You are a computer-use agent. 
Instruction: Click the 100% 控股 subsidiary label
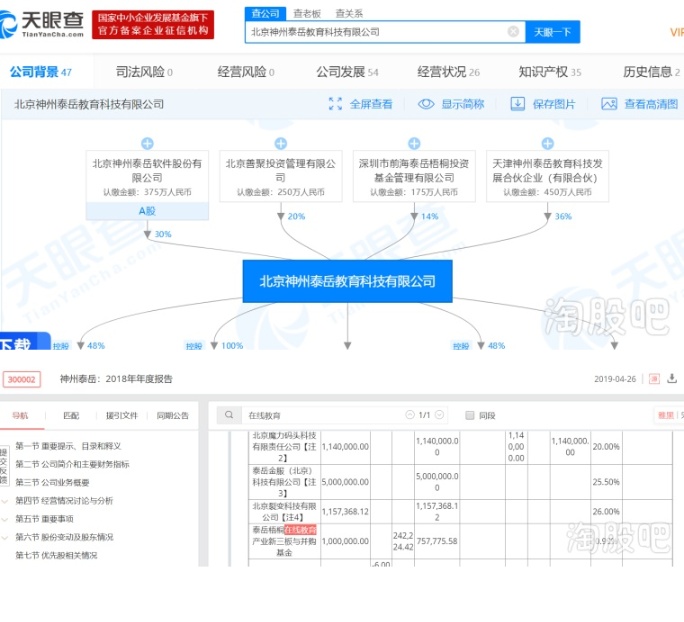point(232,346)
